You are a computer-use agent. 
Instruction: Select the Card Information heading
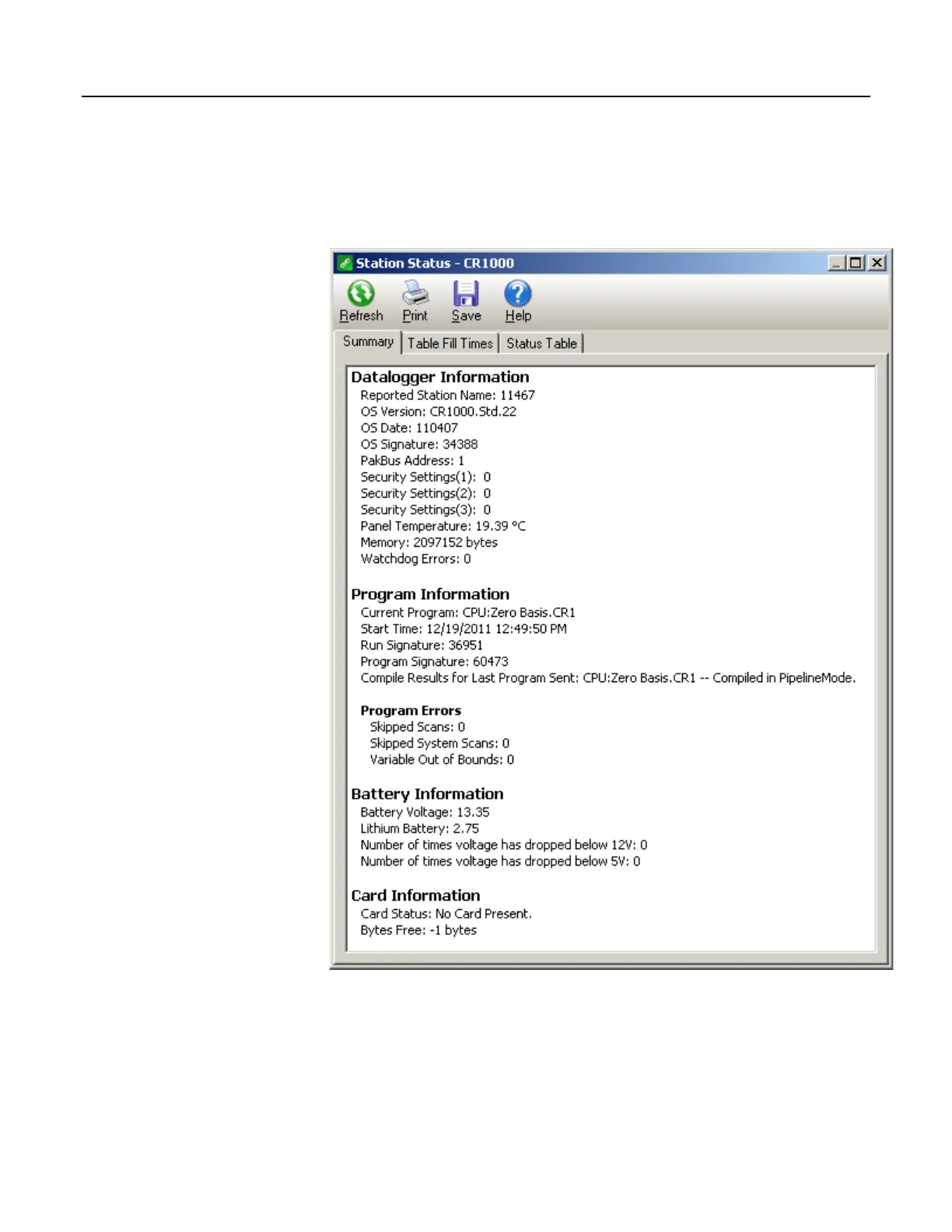[x=415, y=896]
